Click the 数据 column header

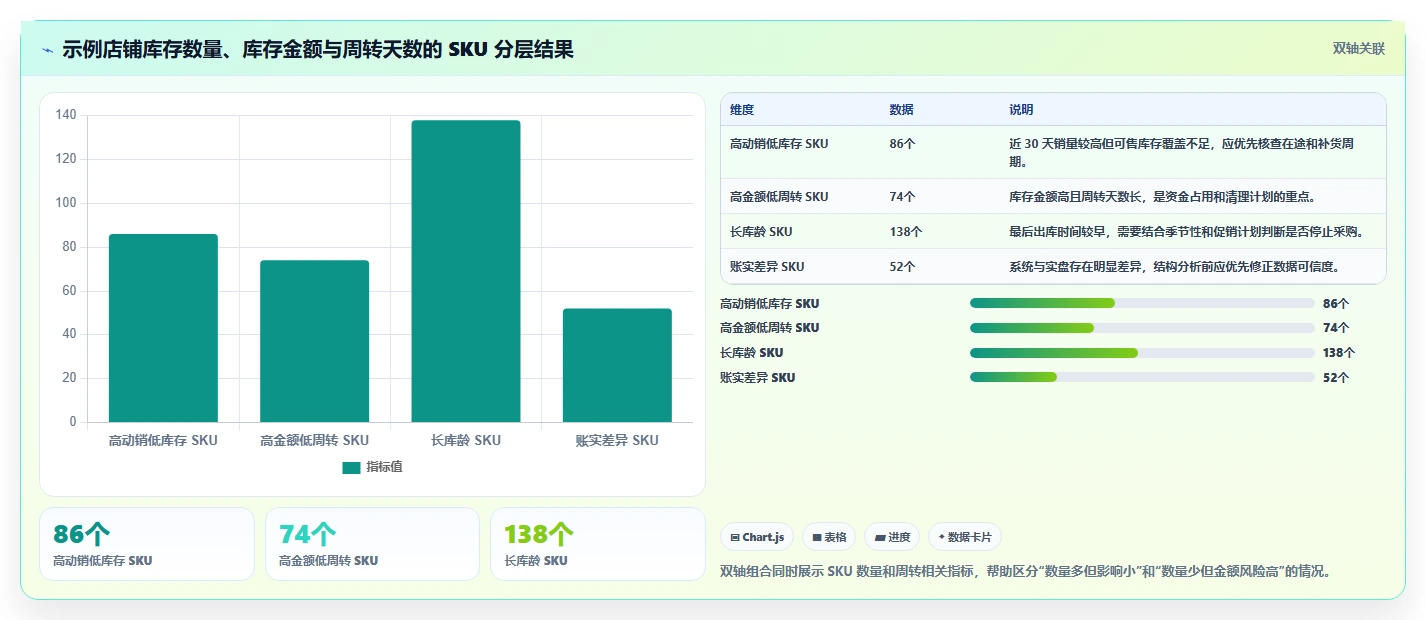pos(901,110)
